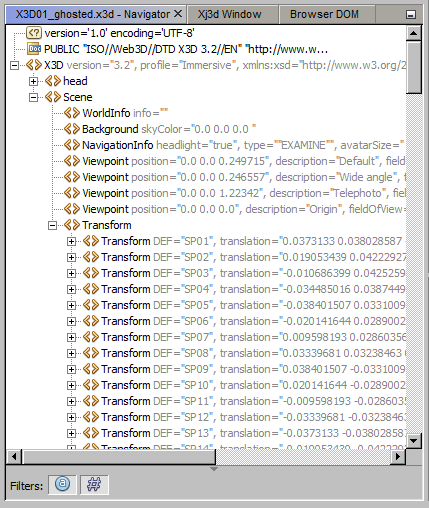Toggle the attributes filter button

coord(62,484)
